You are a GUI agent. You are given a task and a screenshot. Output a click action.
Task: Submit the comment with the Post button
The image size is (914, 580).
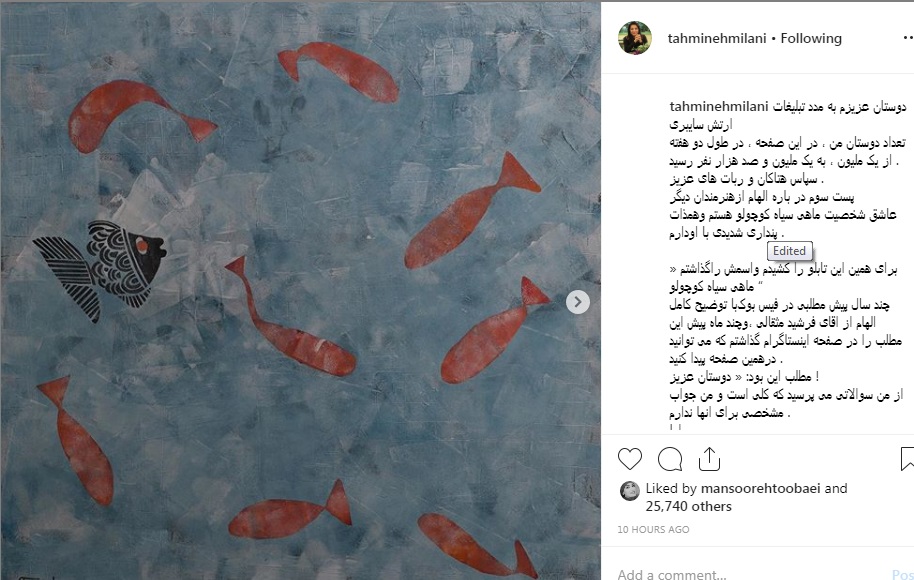(902, 574)
